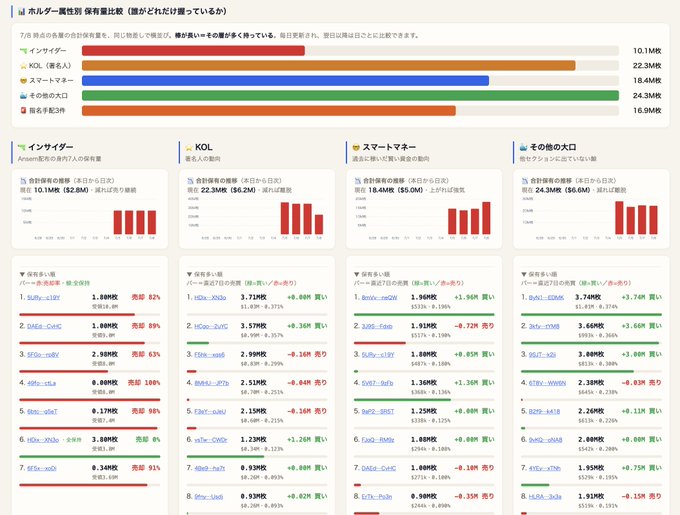
Task: Click the emoji in the スマートマネー section heading
Action: tap(356, 147)
